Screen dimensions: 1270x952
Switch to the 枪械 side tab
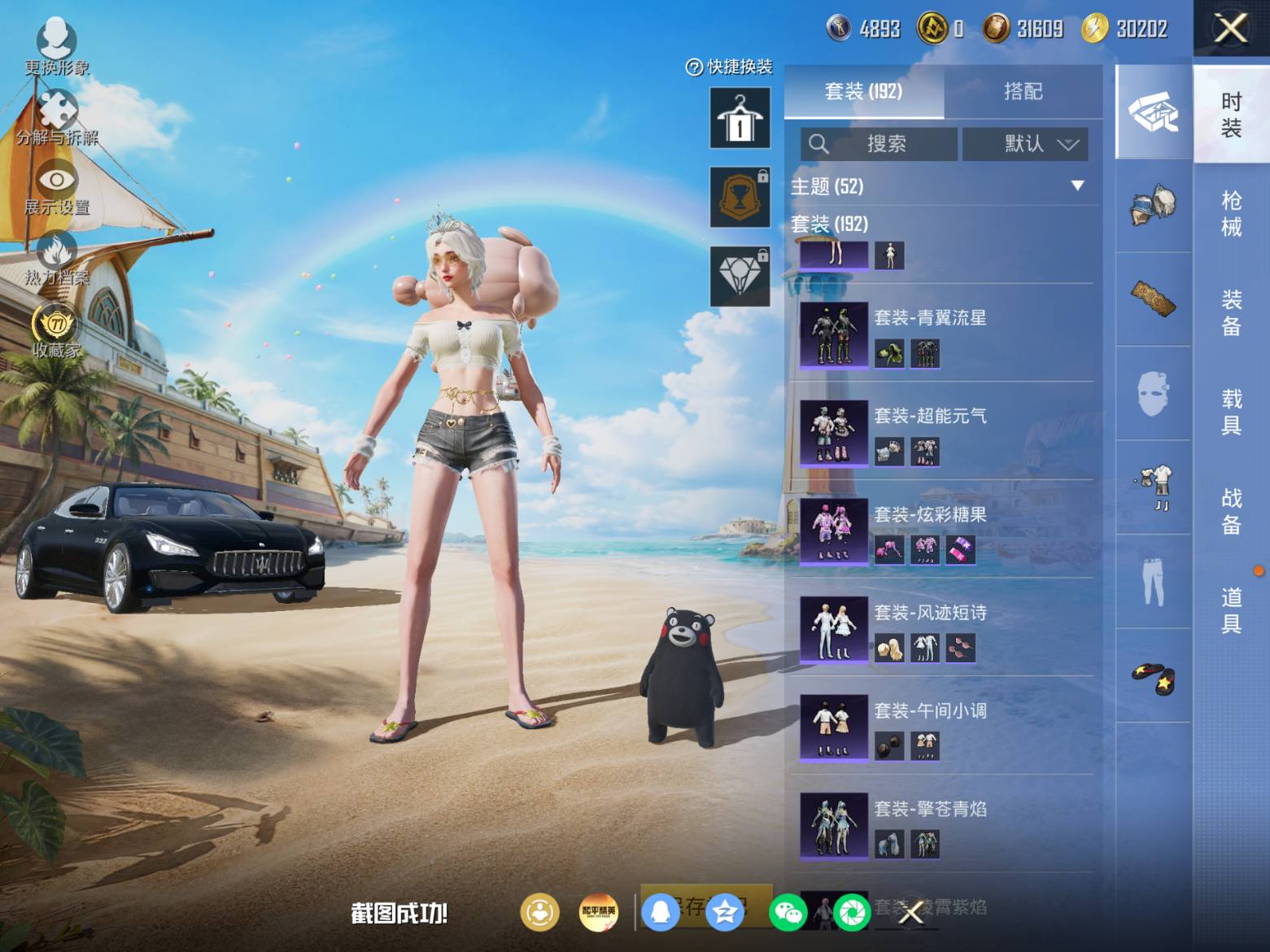point(1232,213)
